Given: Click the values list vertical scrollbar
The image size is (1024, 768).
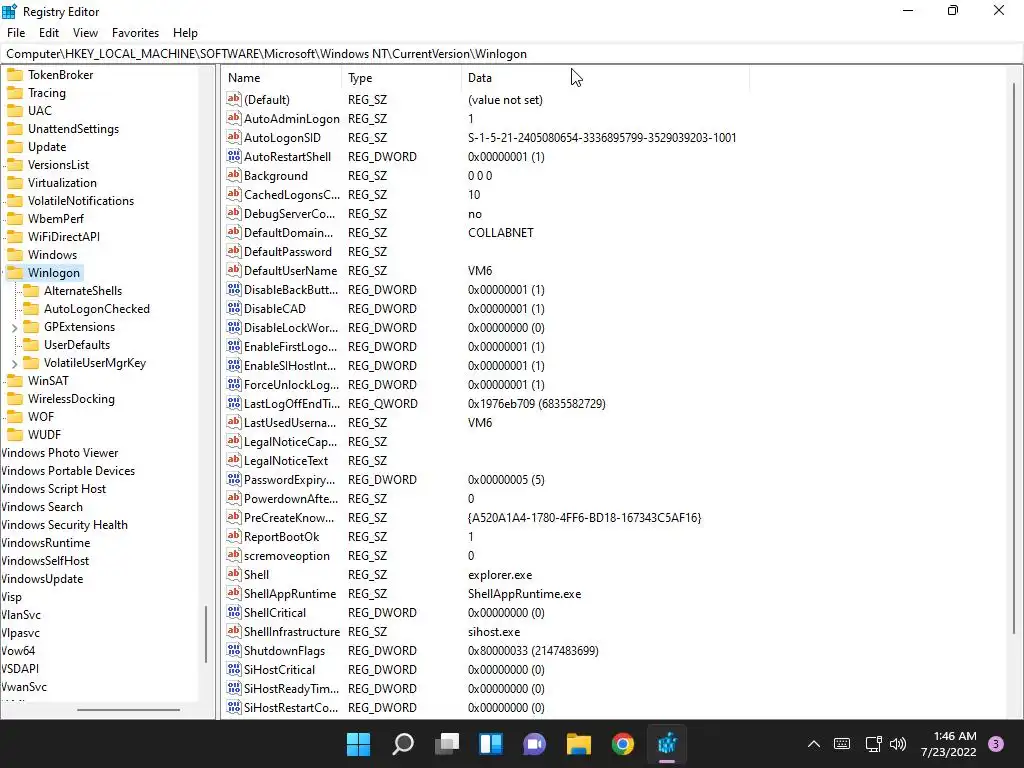Looking at the screenshot, I should coord(1014,358).
